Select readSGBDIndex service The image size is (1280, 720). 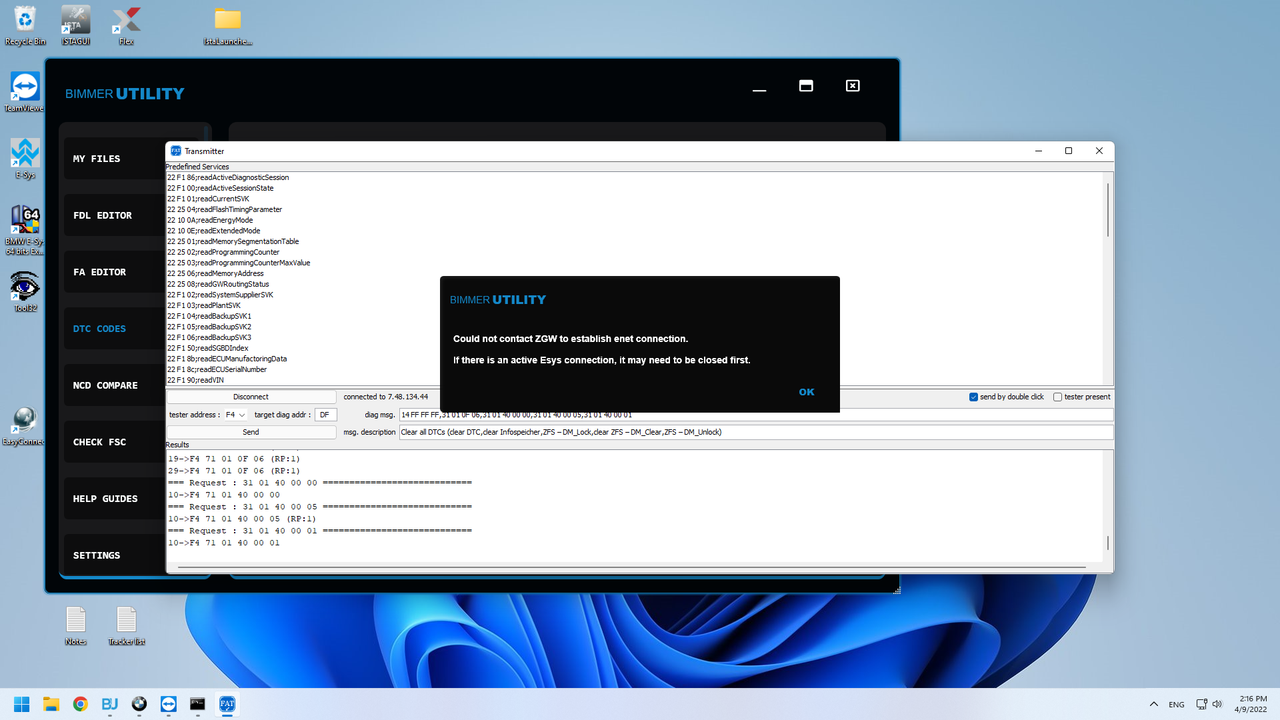tap(208, 348)
